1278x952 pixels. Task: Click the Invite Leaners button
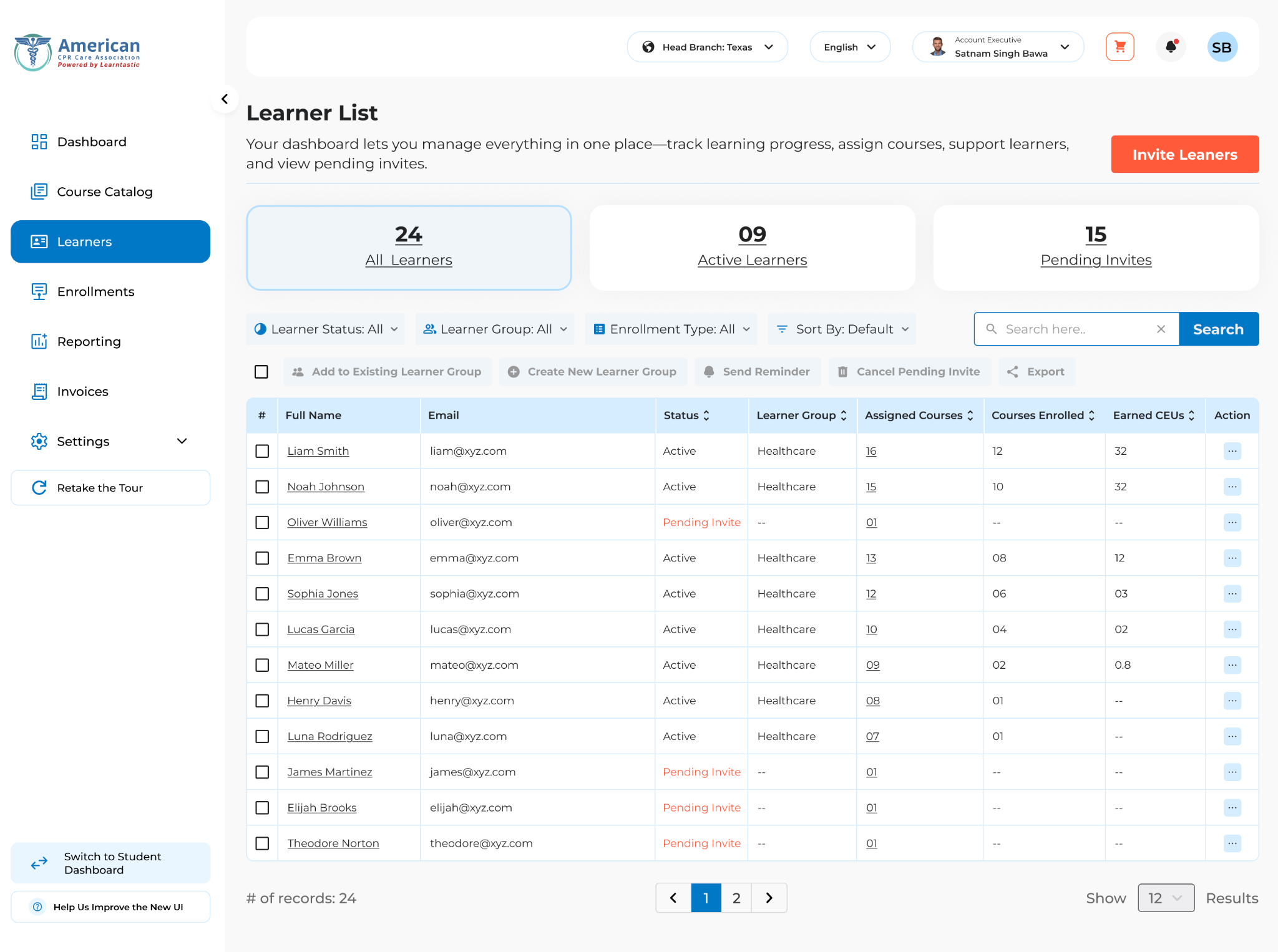(1184, 154)
